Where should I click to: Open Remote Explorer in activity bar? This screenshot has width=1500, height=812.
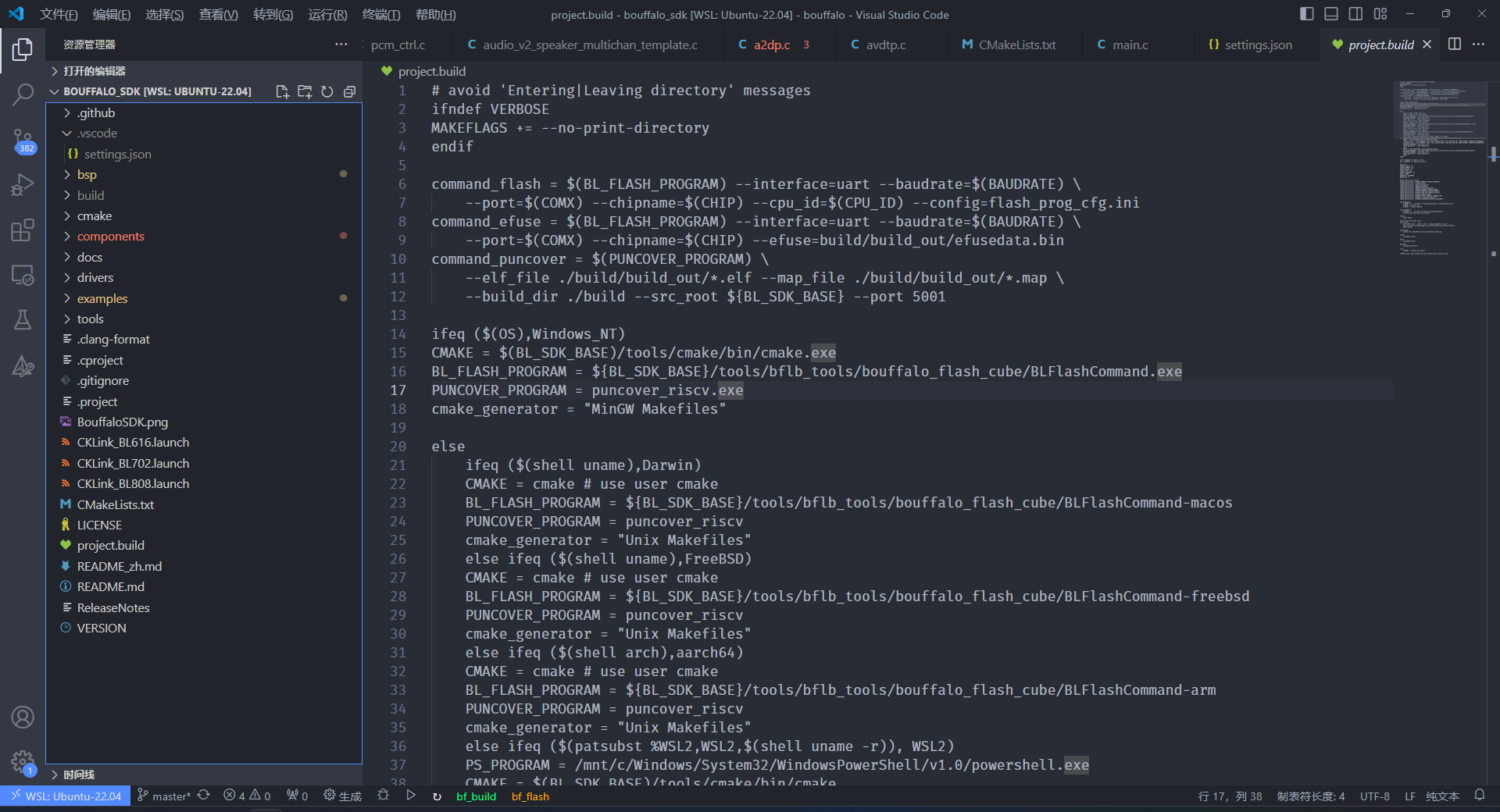[x=23, y=275]
